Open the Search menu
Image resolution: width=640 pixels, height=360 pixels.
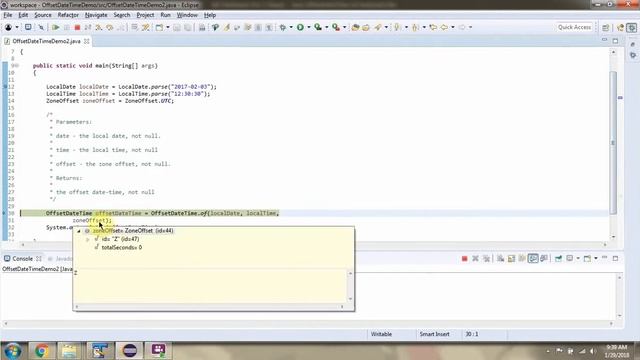tap(122, 15)
